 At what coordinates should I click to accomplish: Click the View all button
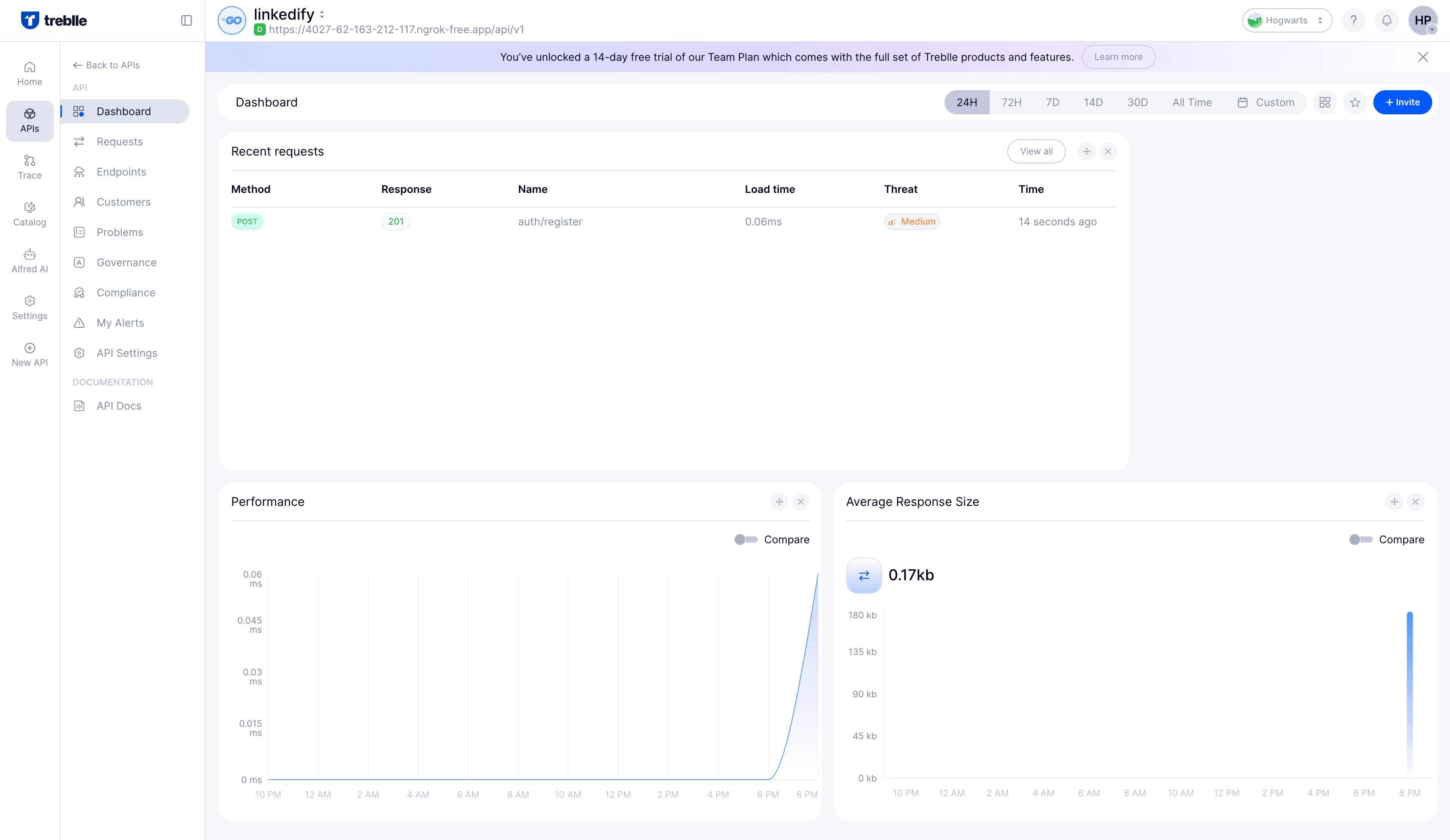click(1036, 151)
